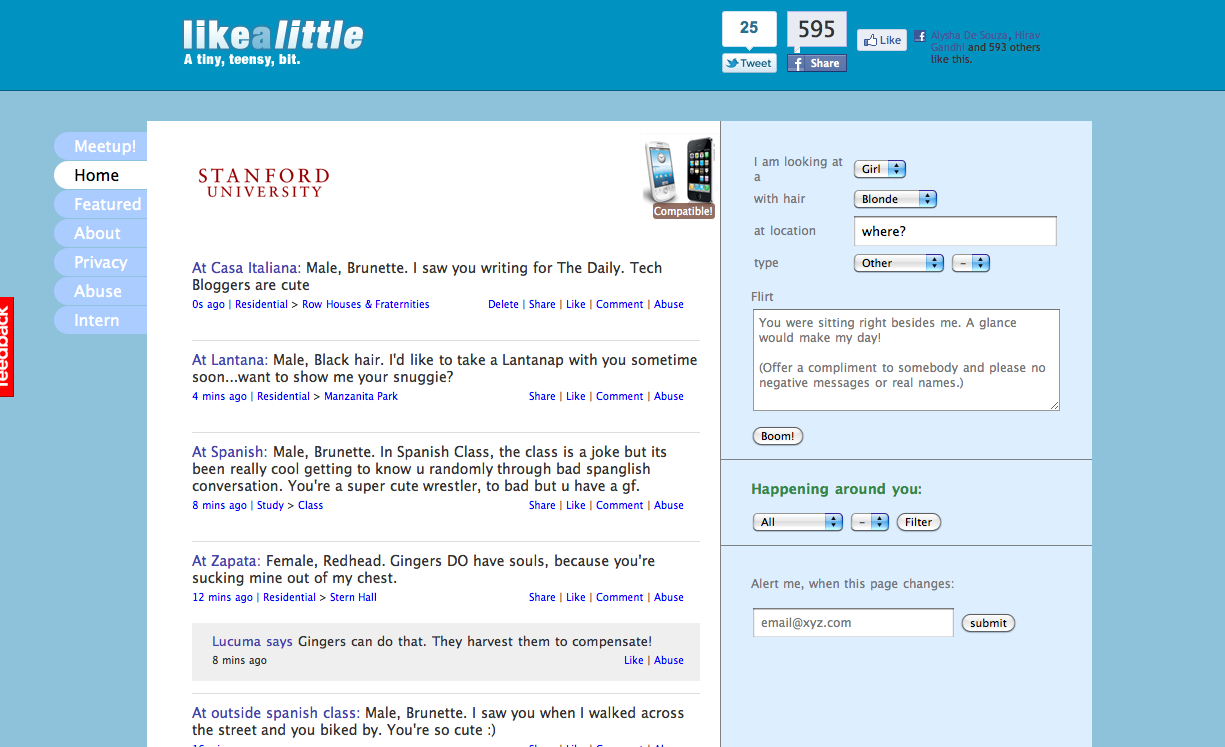Click the 25 tweet count bubble

click(749, 28)
